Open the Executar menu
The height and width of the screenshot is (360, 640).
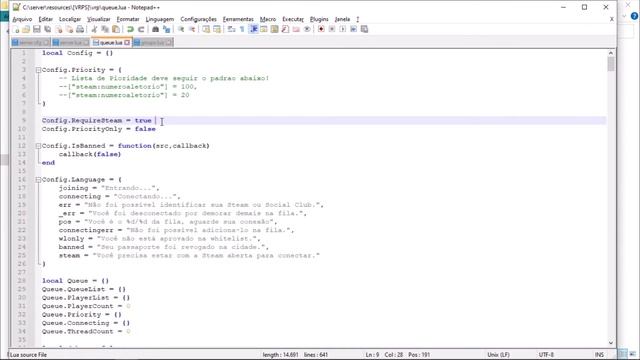click(293, 19)
